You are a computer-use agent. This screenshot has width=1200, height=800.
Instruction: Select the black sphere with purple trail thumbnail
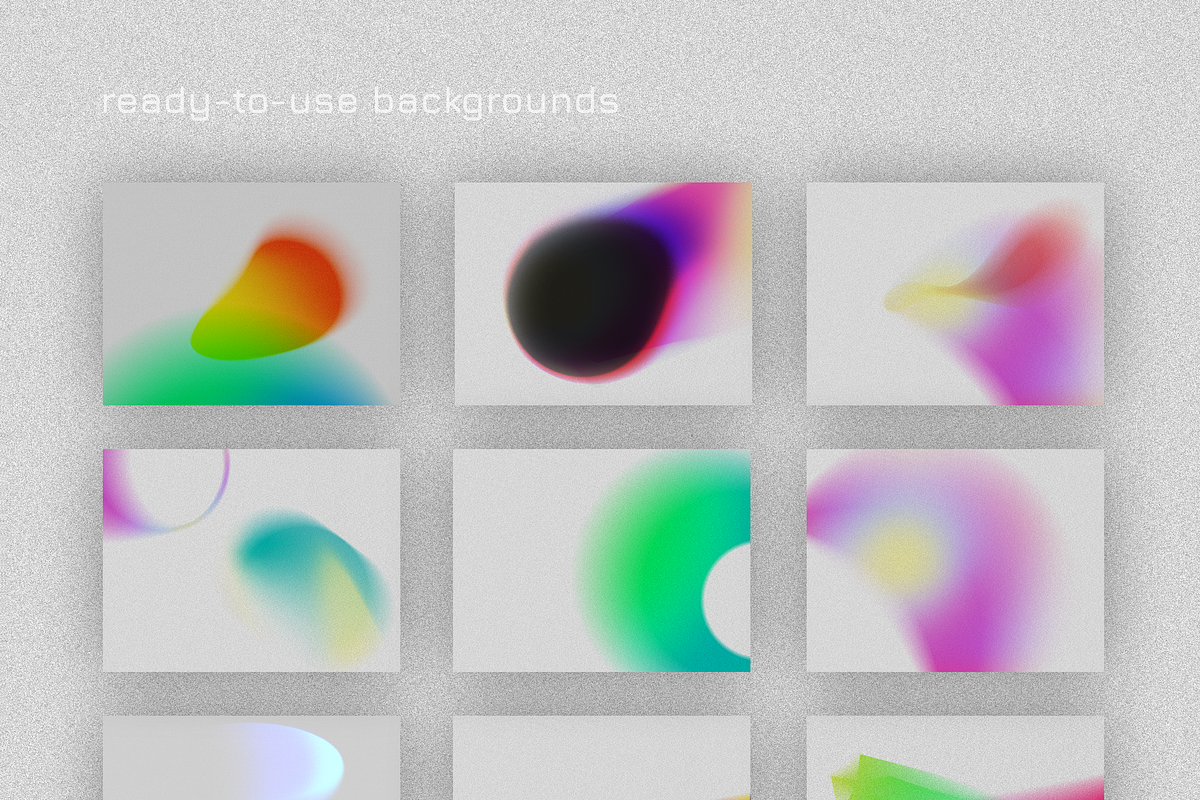tap(603, 294)
